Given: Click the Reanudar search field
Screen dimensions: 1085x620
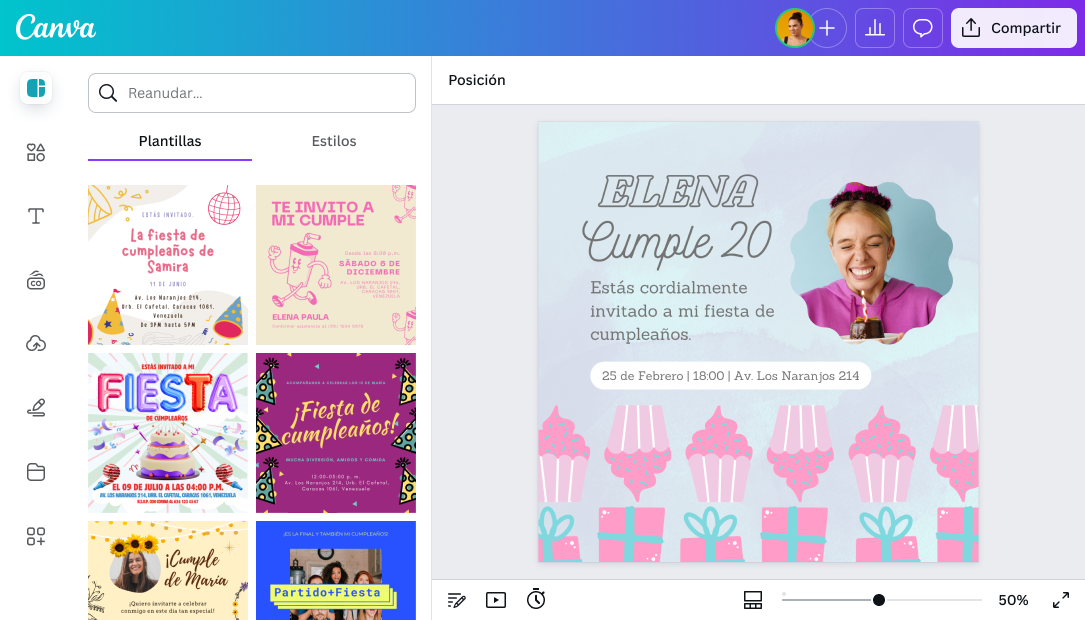Looking at the screenshot, I should pos(252,93).
